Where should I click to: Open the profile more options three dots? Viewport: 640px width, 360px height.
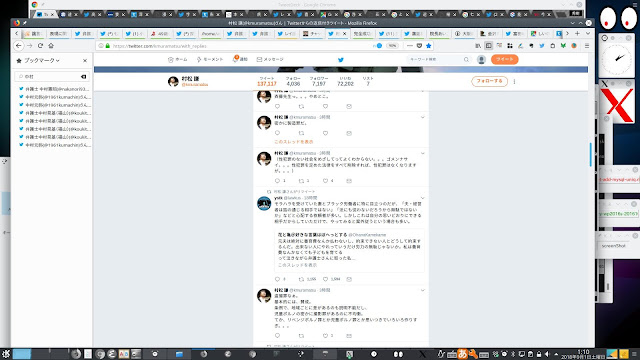coord(514,82)
